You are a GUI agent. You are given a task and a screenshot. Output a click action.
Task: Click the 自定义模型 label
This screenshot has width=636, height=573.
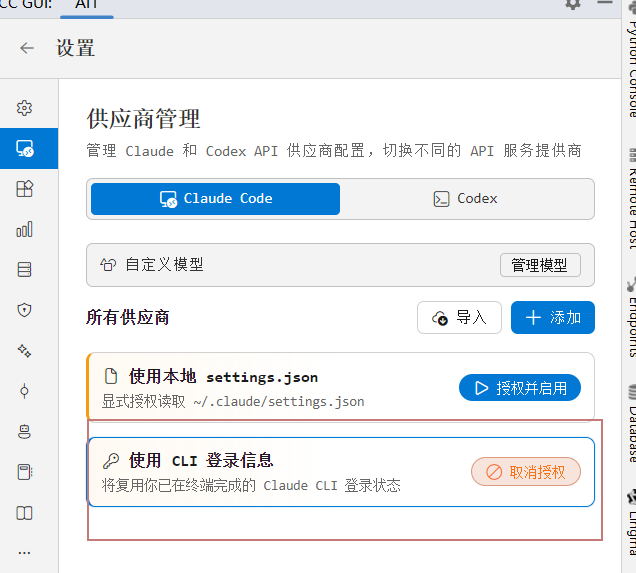tap(164, 264)
